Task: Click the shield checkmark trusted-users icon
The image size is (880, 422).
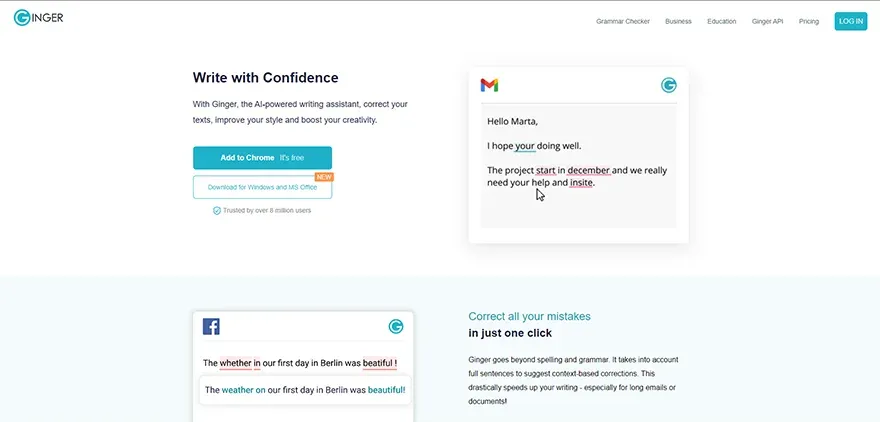Action: (217, 211)
